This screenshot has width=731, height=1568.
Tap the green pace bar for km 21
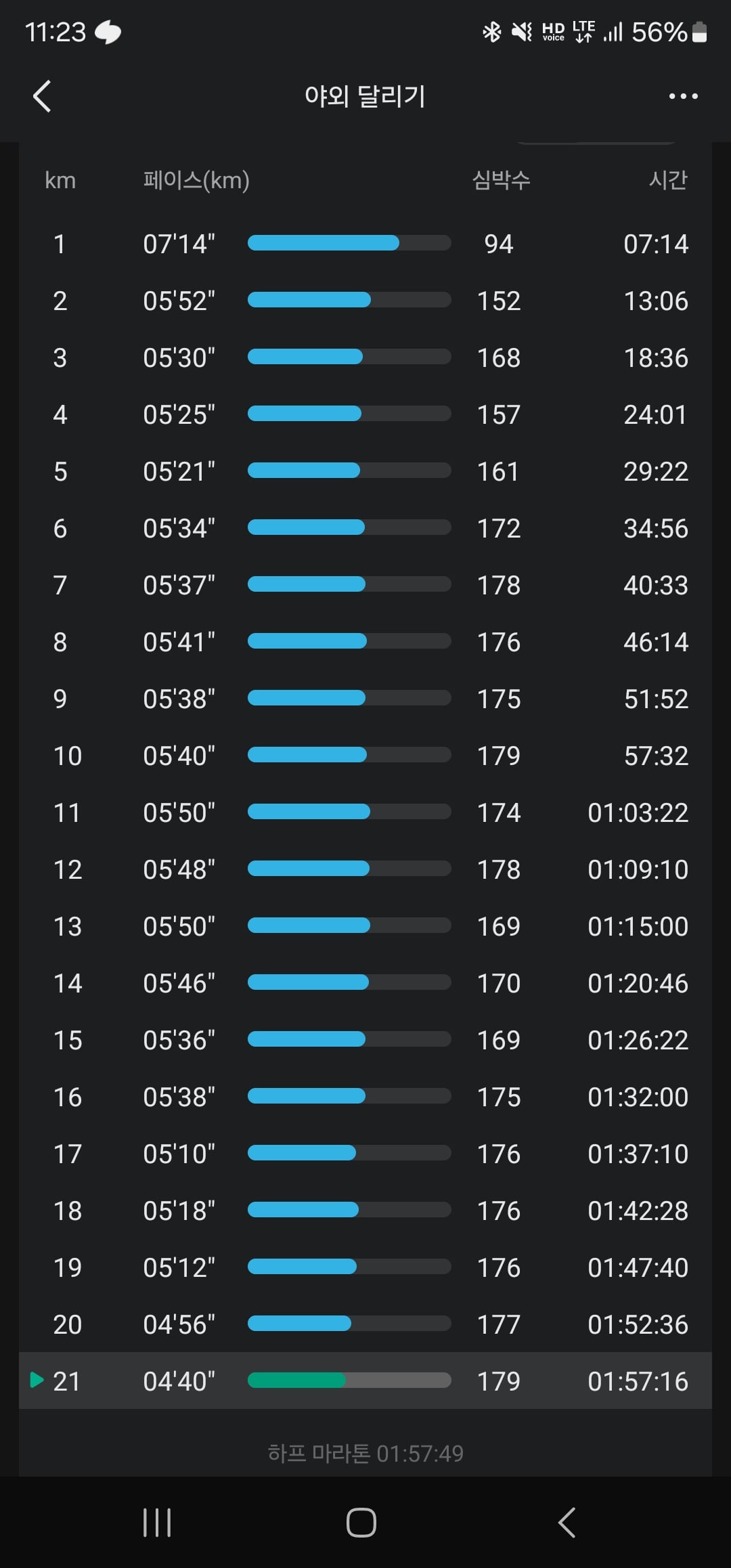(349, 1380)
